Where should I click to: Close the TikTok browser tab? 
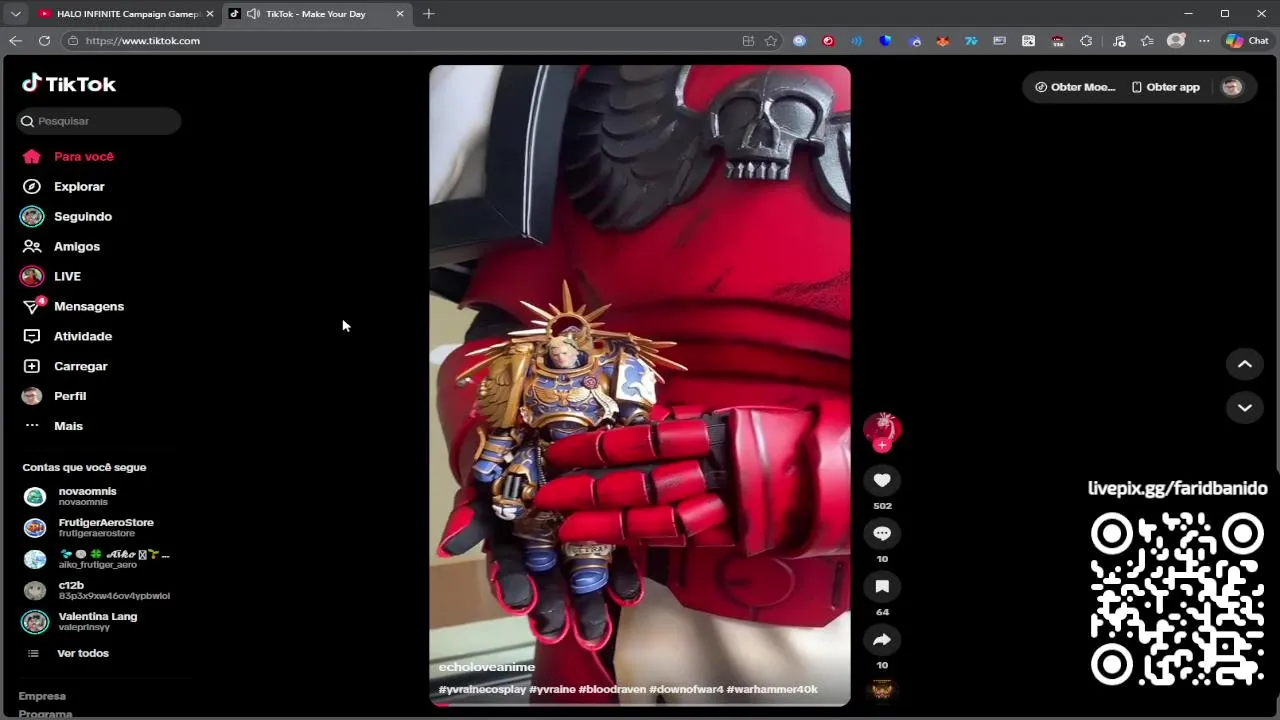[400, 14]
